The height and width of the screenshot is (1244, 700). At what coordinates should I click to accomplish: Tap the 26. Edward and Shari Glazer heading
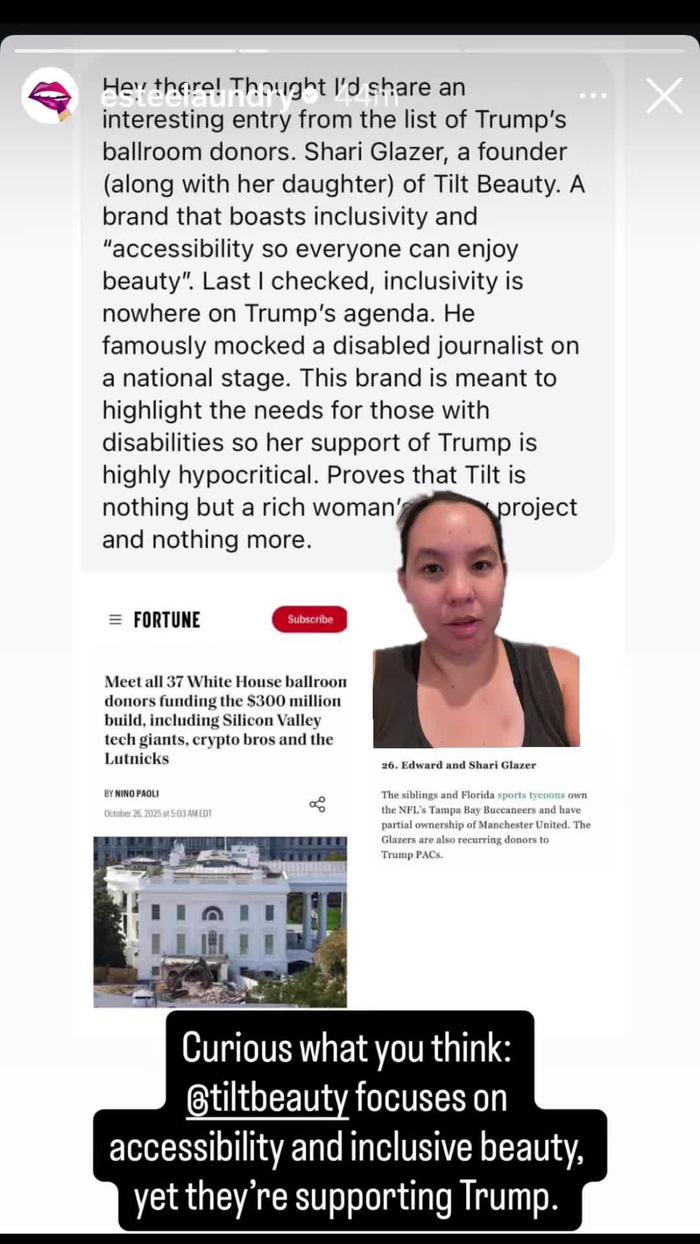tap(459, 765)
